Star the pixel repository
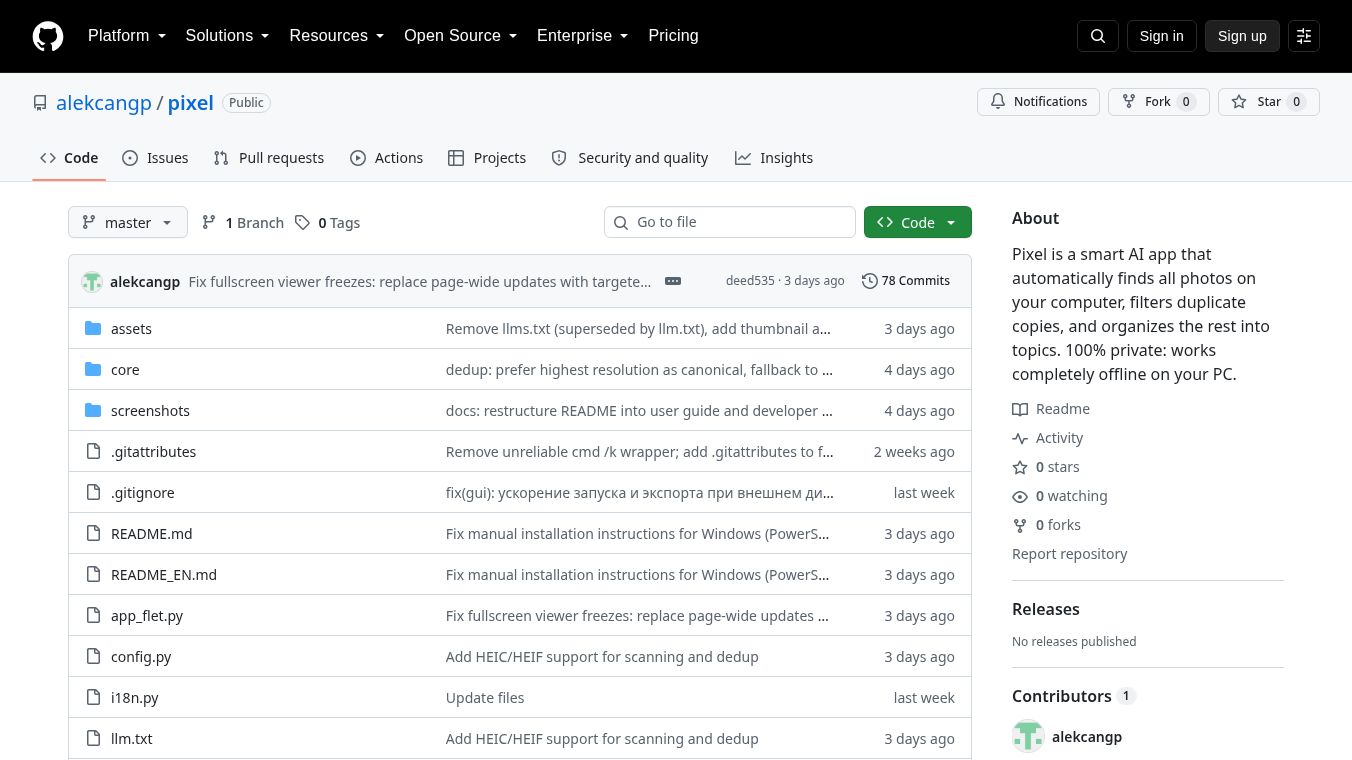 (x=1269, y=102)
